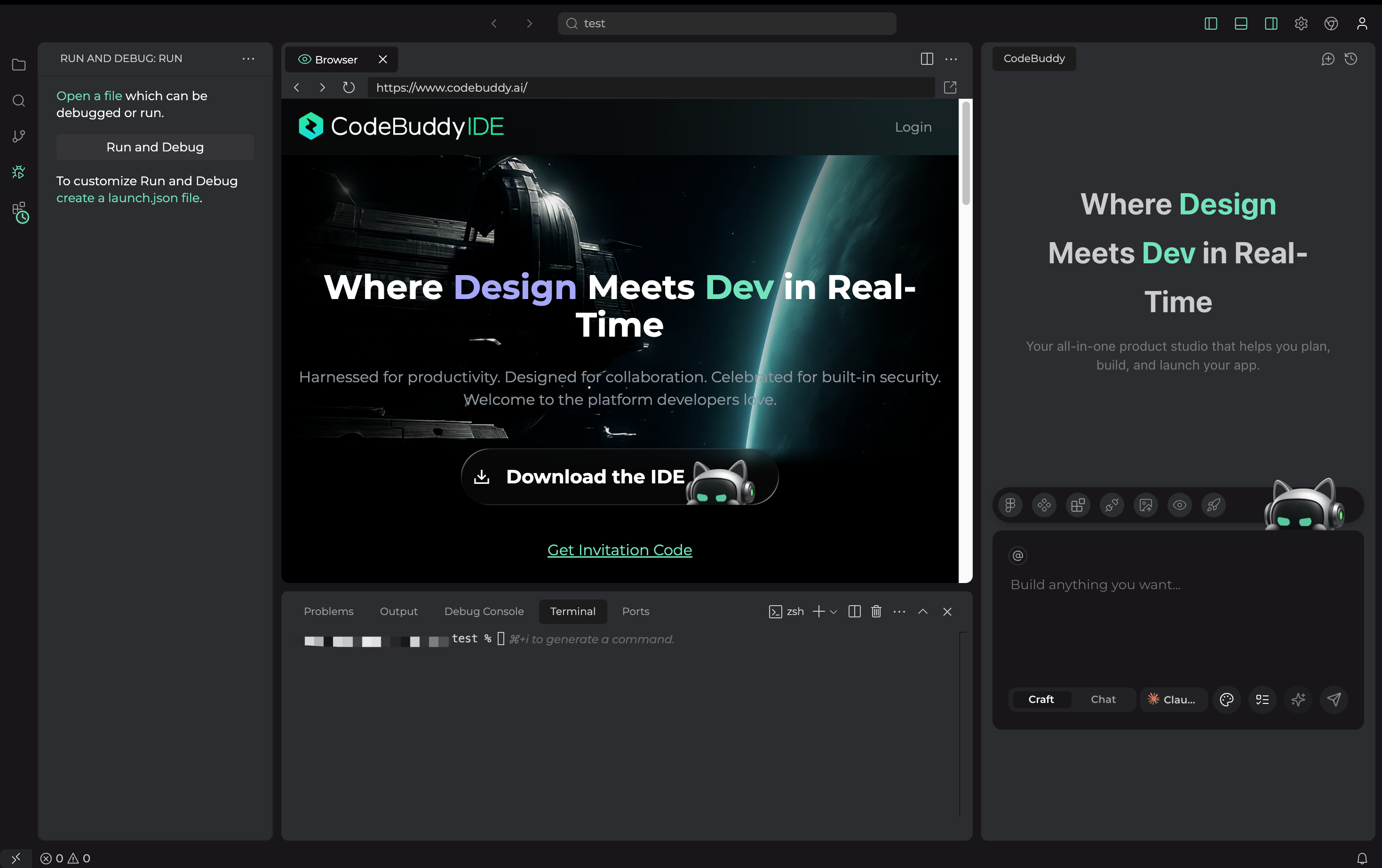Open Browser editor more actions menu

coord(950,58)
